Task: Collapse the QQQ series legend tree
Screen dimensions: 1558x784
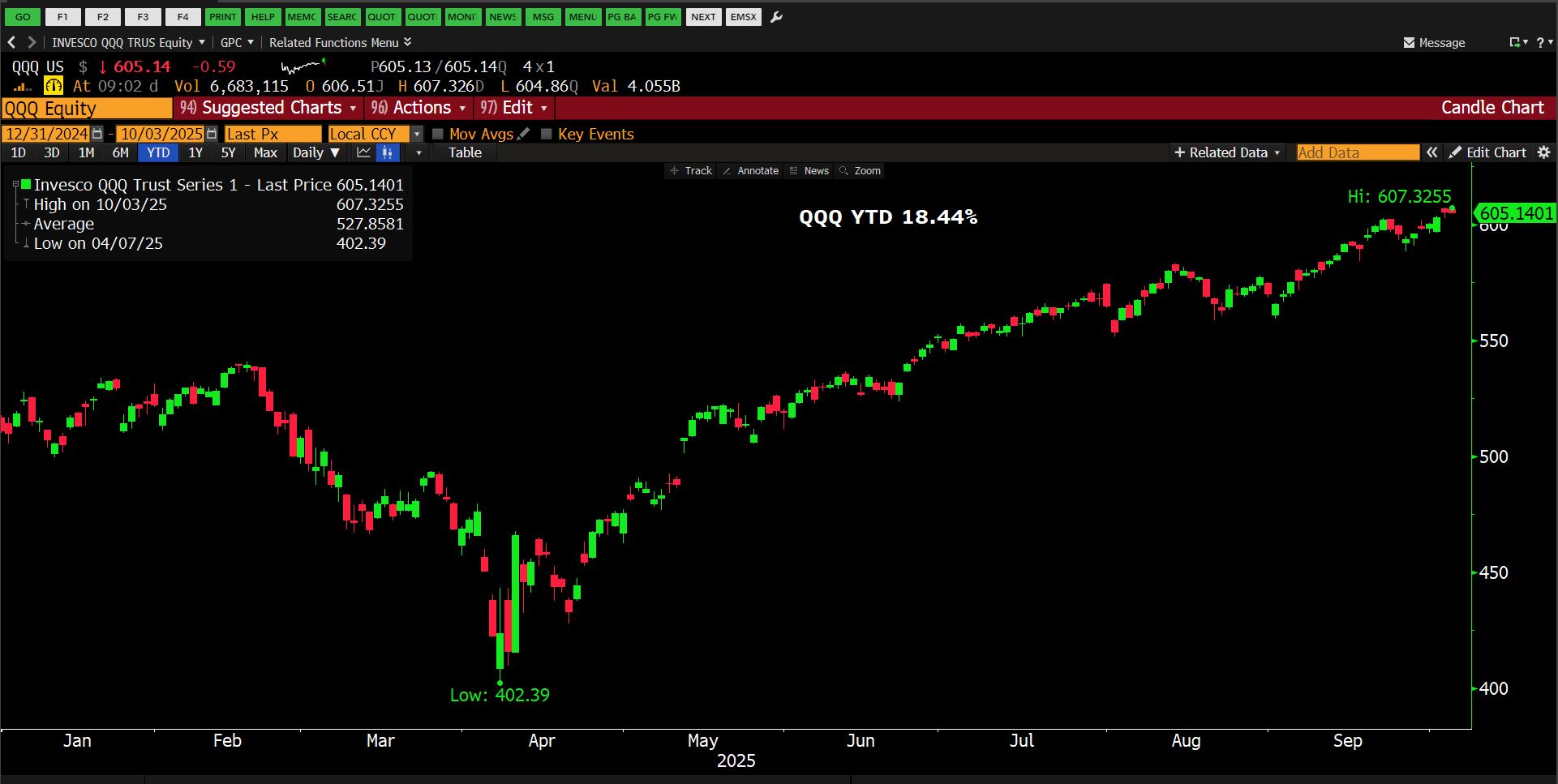Action: tap(15, 185)
